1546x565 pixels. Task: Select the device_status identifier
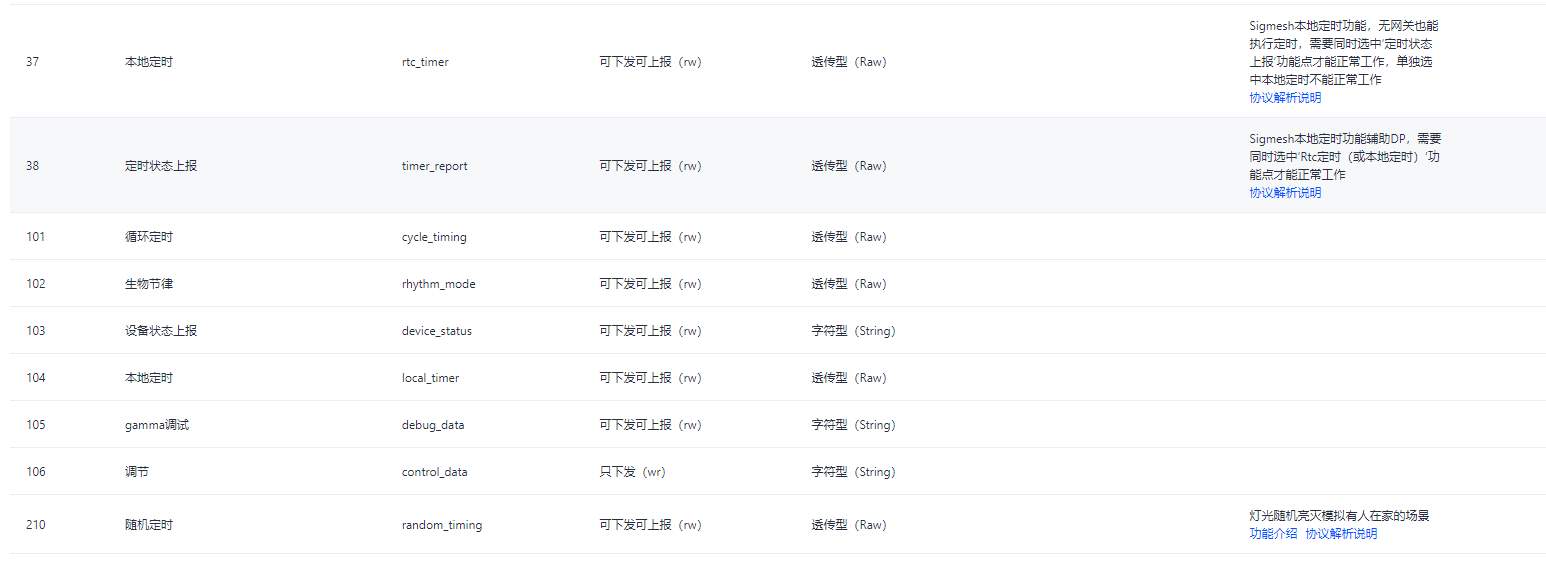[x=437, y=331]
